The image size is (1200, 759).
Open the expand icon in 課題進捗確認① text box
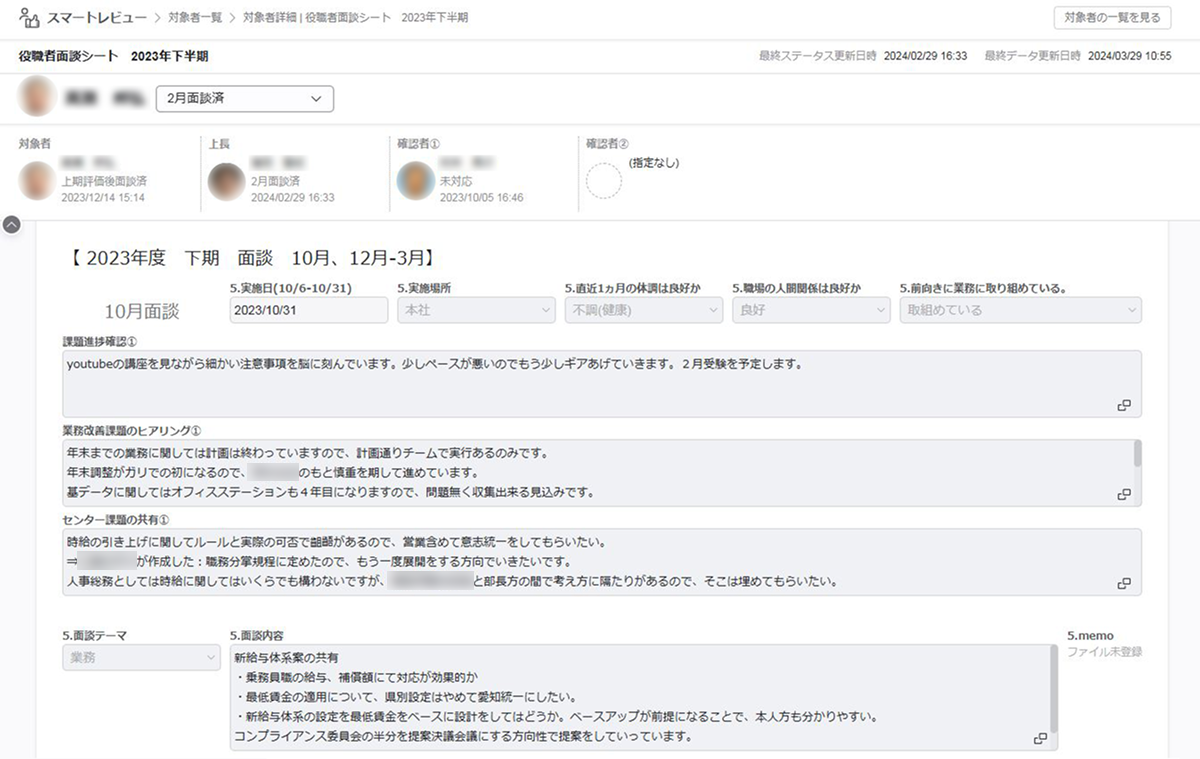point(1124,405)
